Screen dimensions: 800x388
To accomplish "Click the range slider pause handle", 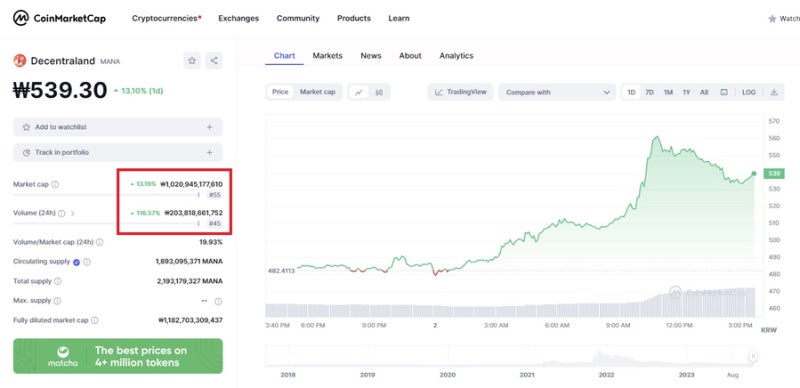I will click(753, 357).
